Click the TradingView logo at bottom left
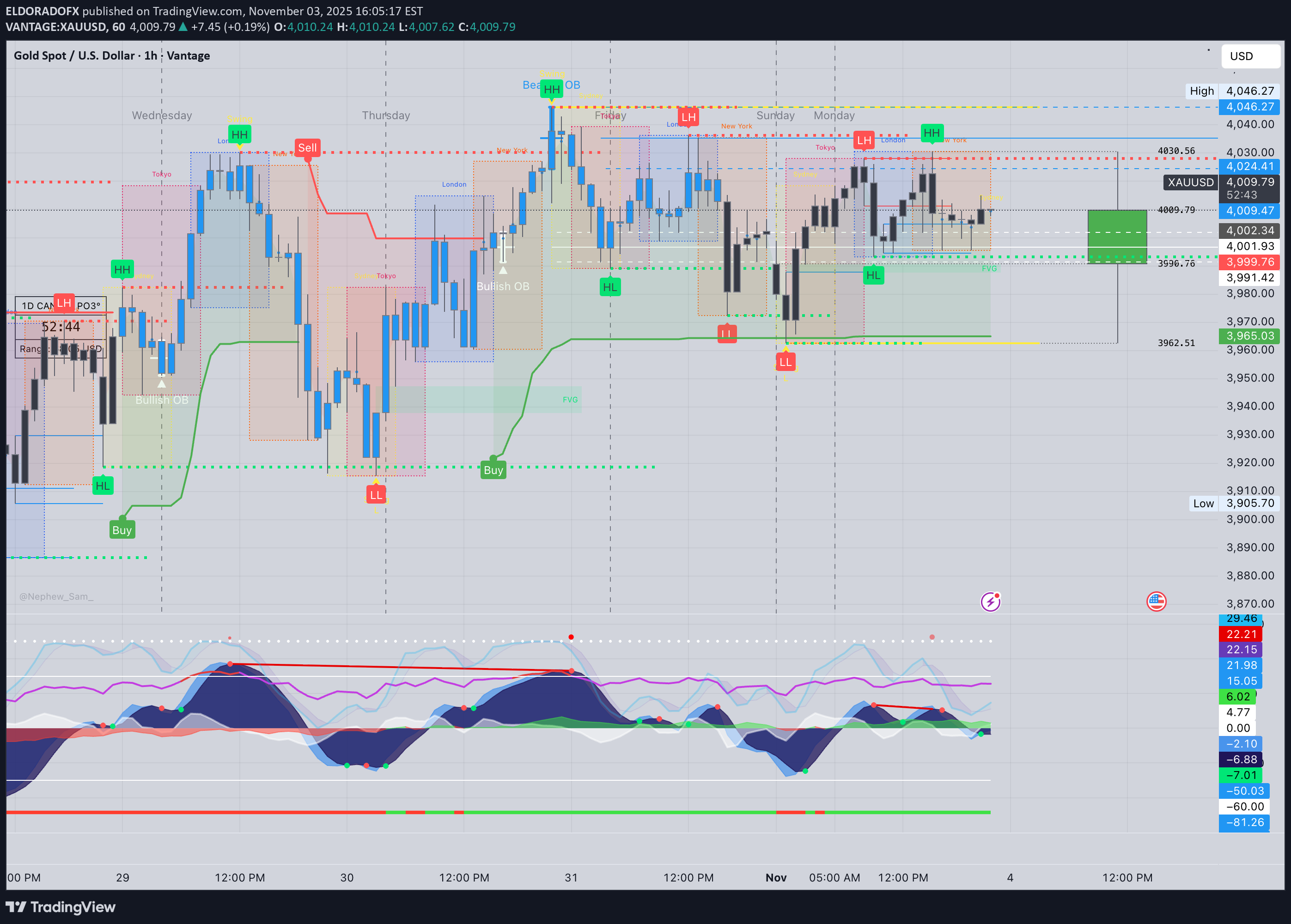 coord(61,907)
